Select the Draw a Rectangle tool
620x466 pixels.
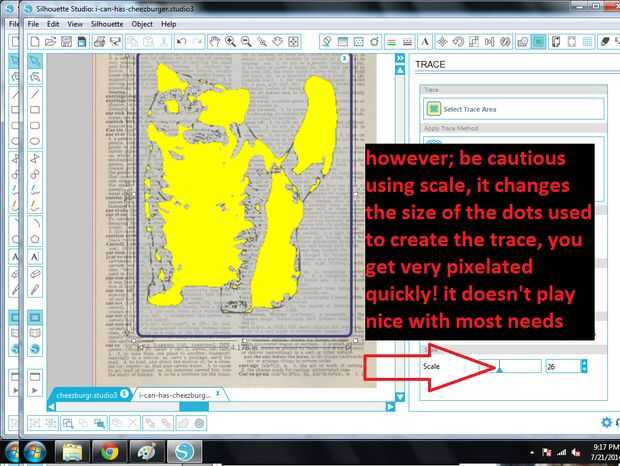pyautogui.click(x=35, y=109)
